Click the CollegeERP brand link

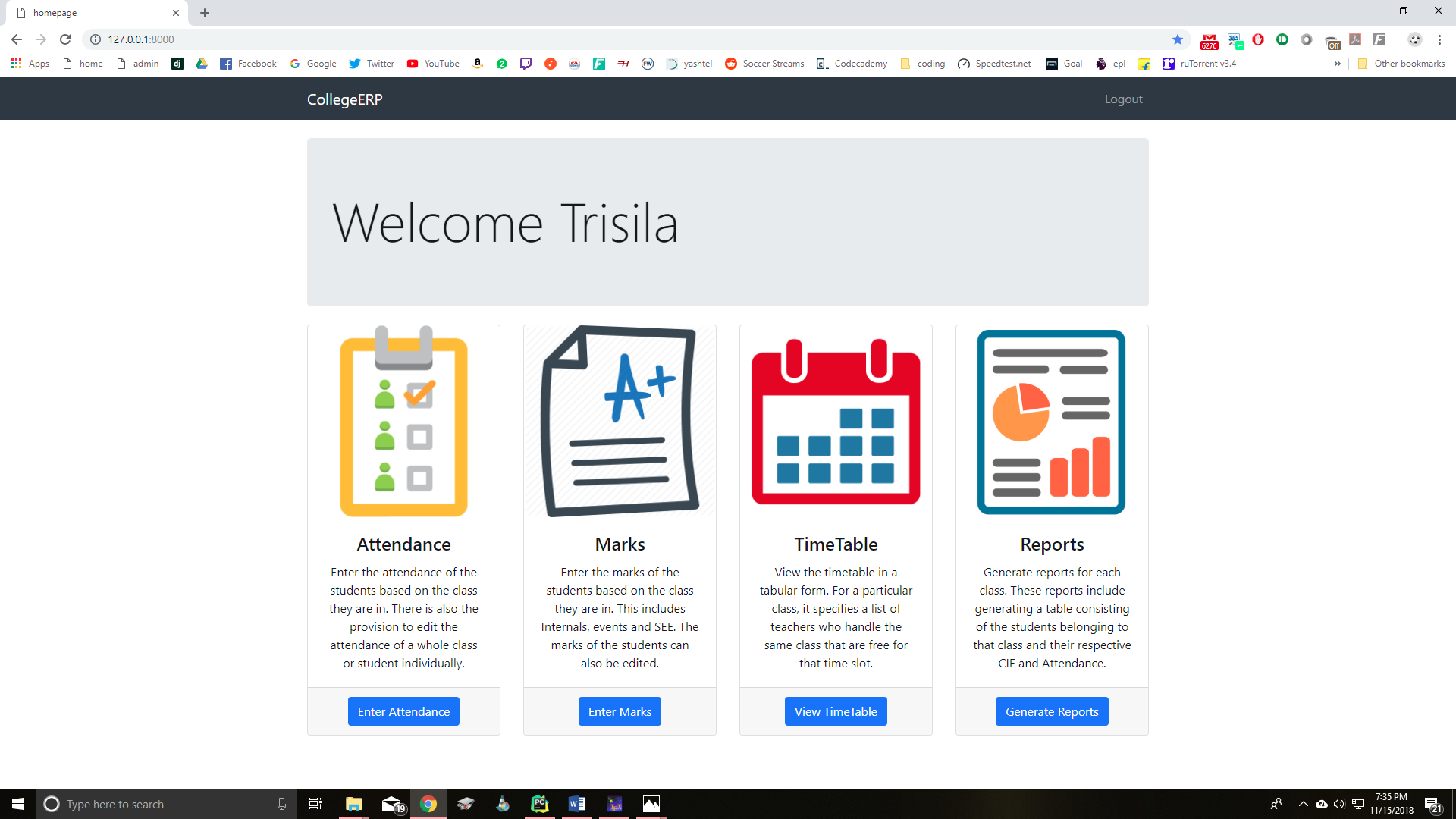coord(344,99)
